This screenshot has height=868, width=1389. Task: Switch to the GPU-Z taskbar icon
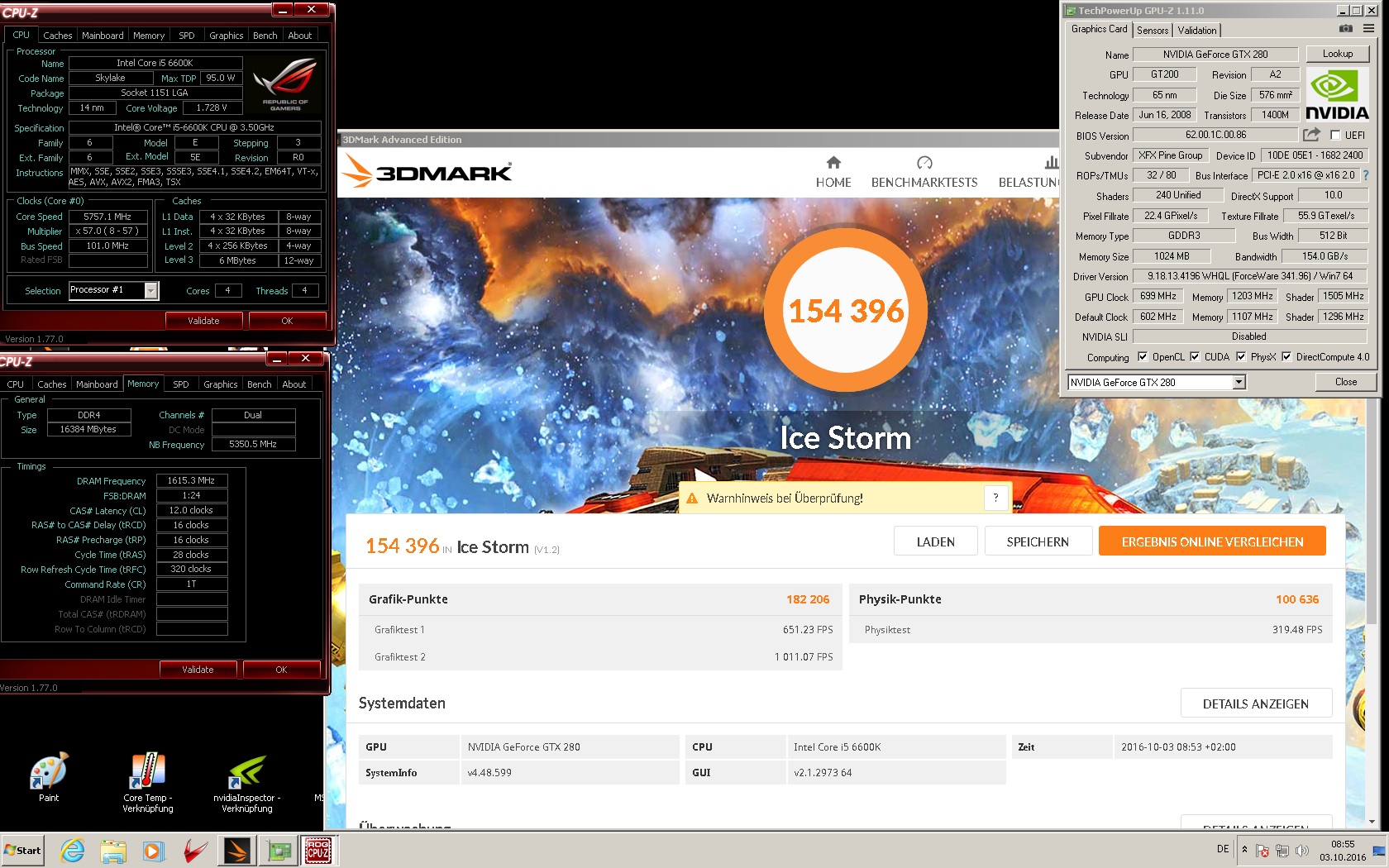(x=279, y=851)
